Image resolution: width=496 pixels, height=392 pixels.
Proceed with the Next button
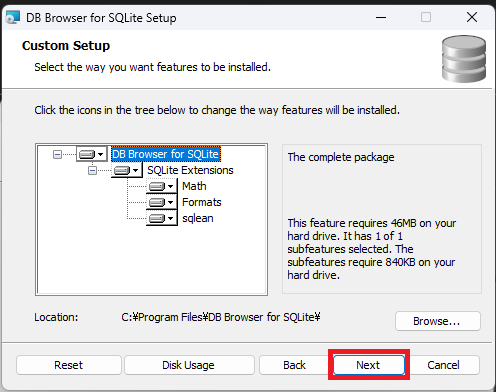click(369, 365)
